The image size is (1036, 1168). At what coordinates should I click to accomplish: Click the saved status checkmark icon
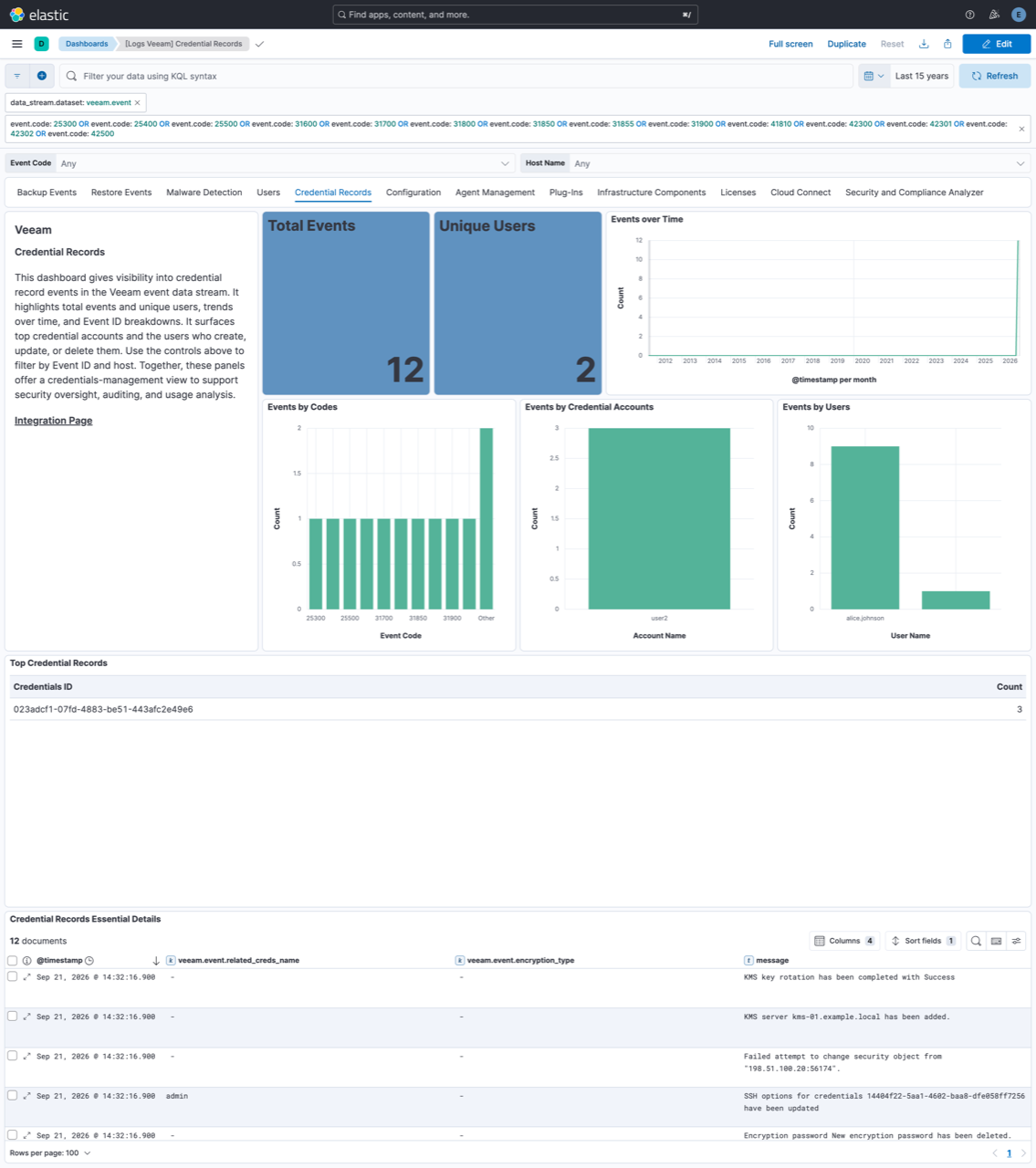coord(260,44)
